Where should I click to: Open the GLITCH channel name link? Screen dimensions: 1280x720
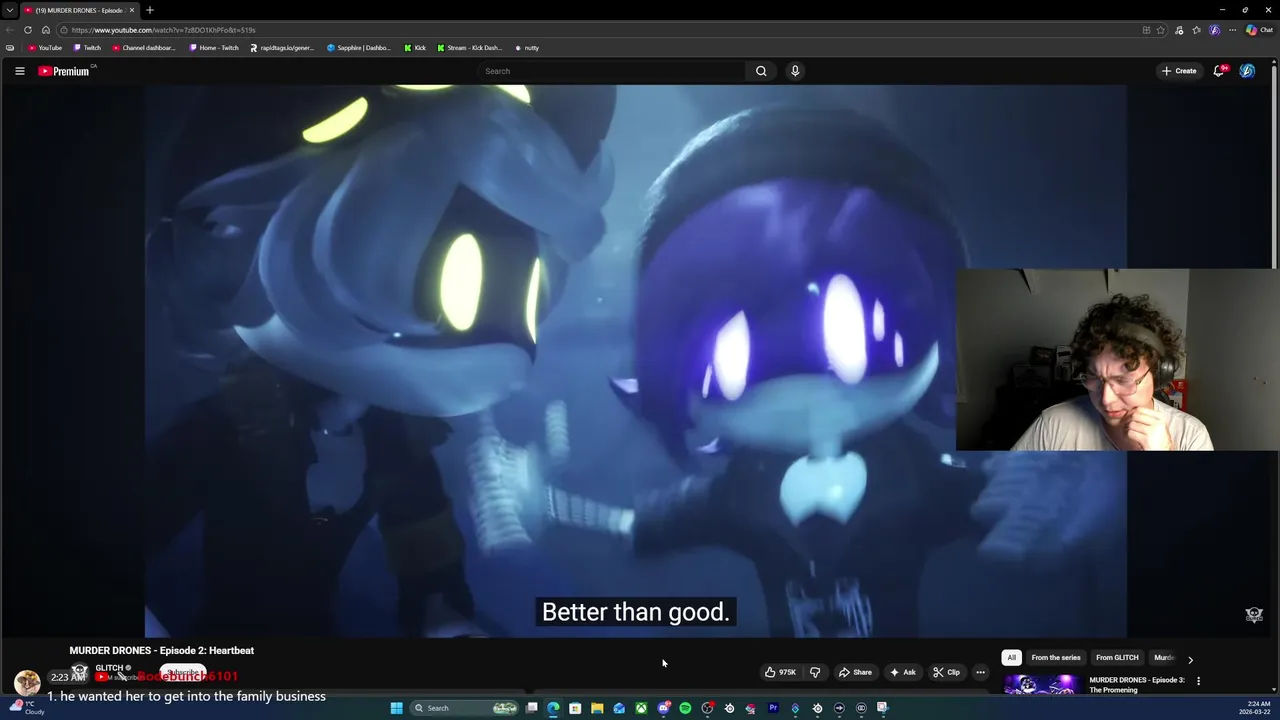coord(110,668)
